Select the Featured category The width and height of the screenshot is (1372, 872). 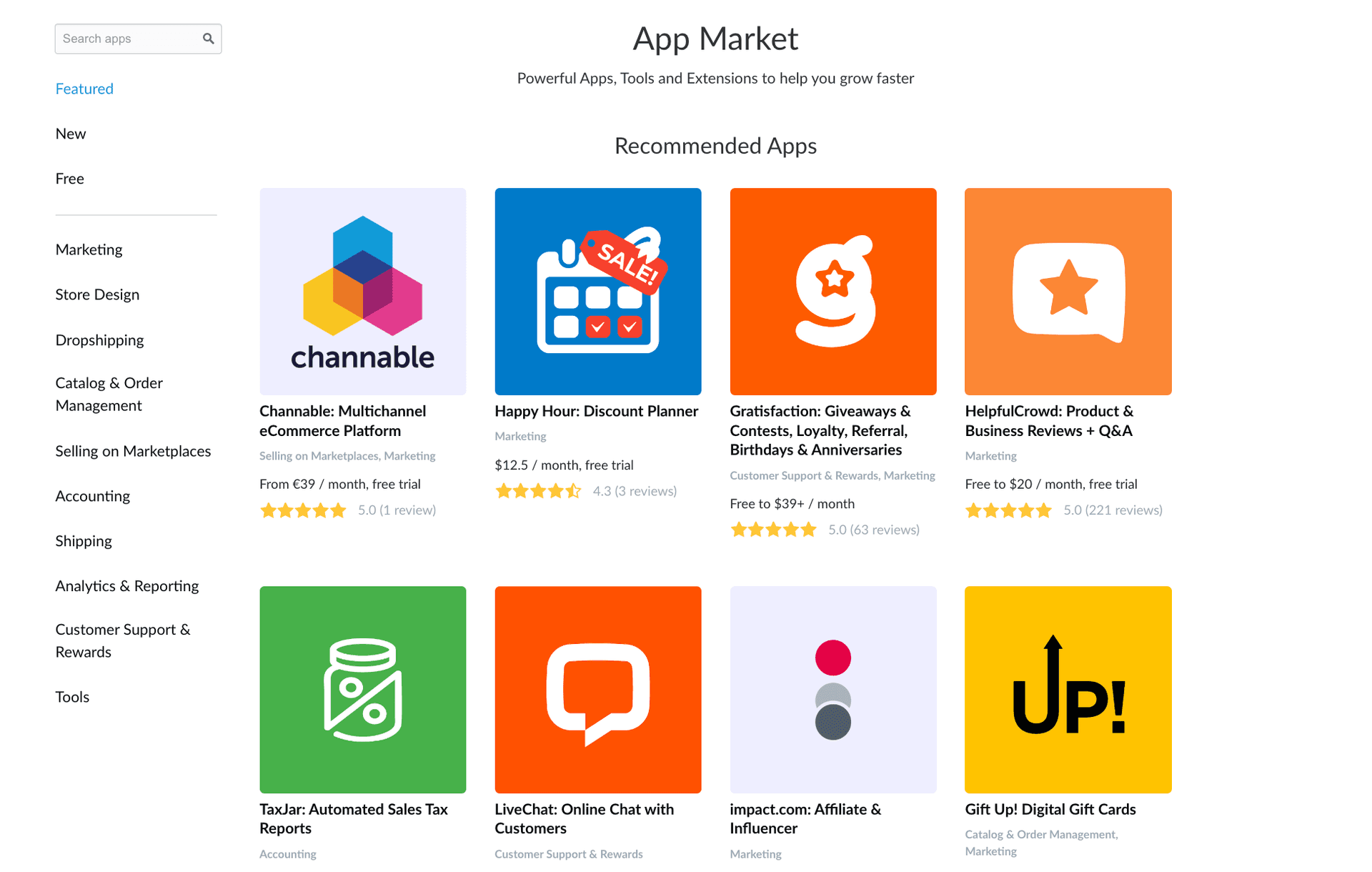tap(84, 89)
